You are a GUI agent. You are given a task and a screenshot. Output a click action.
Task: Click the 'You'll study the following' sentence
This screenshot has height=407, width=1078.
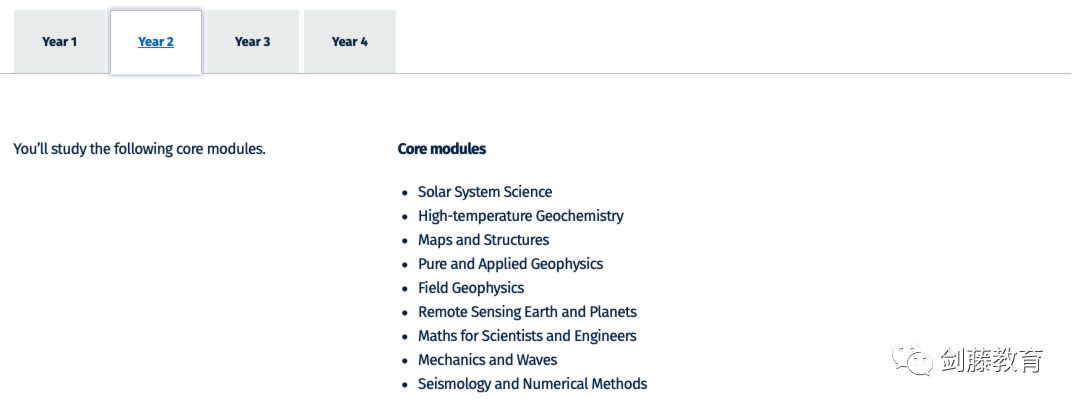coord(139,149)
